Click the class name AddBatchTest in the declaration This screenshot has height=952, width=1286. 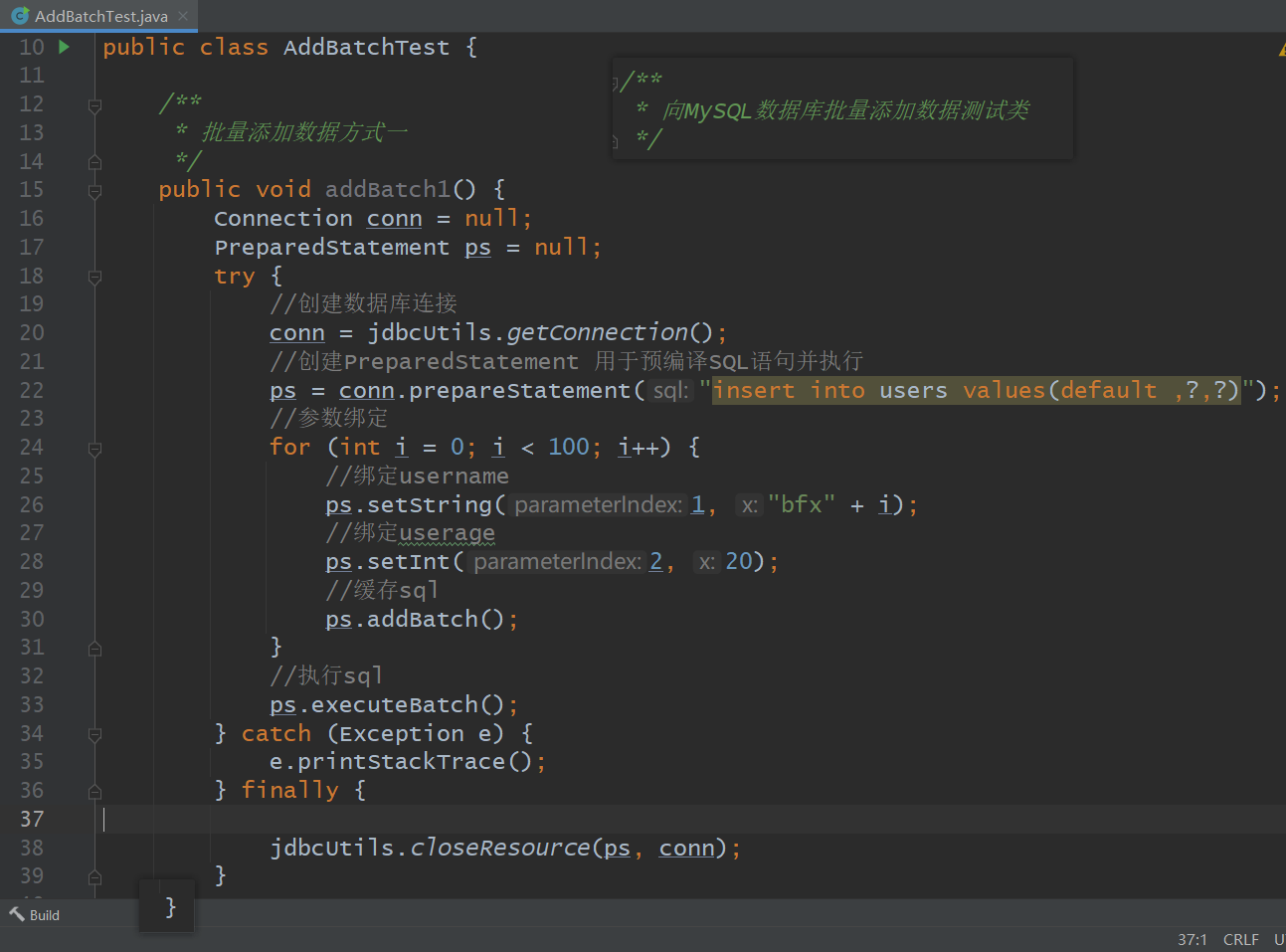(x=366, y=48)
